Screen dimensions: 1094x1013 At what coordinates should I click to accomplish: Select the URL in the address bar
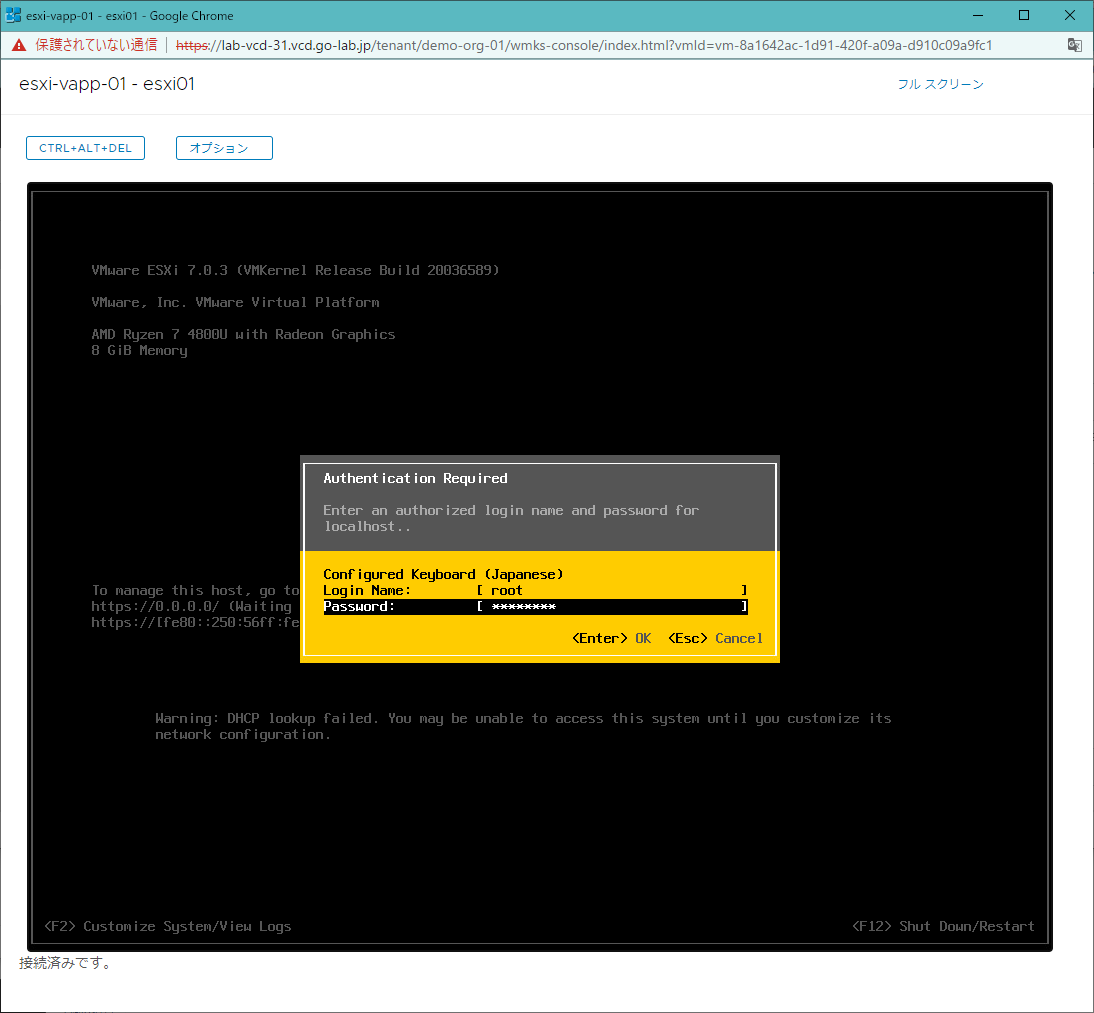point(584,45)
